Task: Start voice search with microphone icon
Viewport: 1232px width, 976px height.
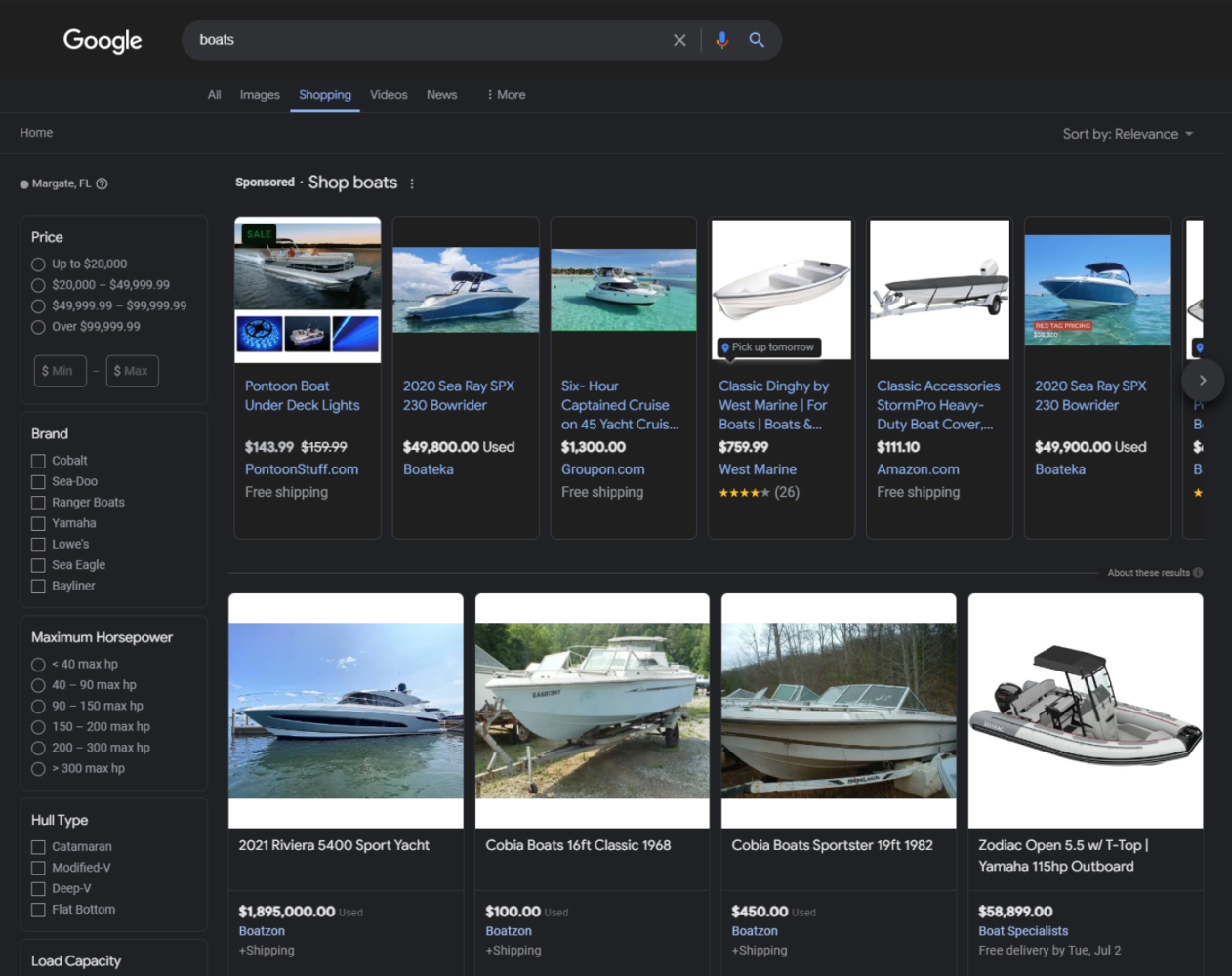Action: click(722, 40)
